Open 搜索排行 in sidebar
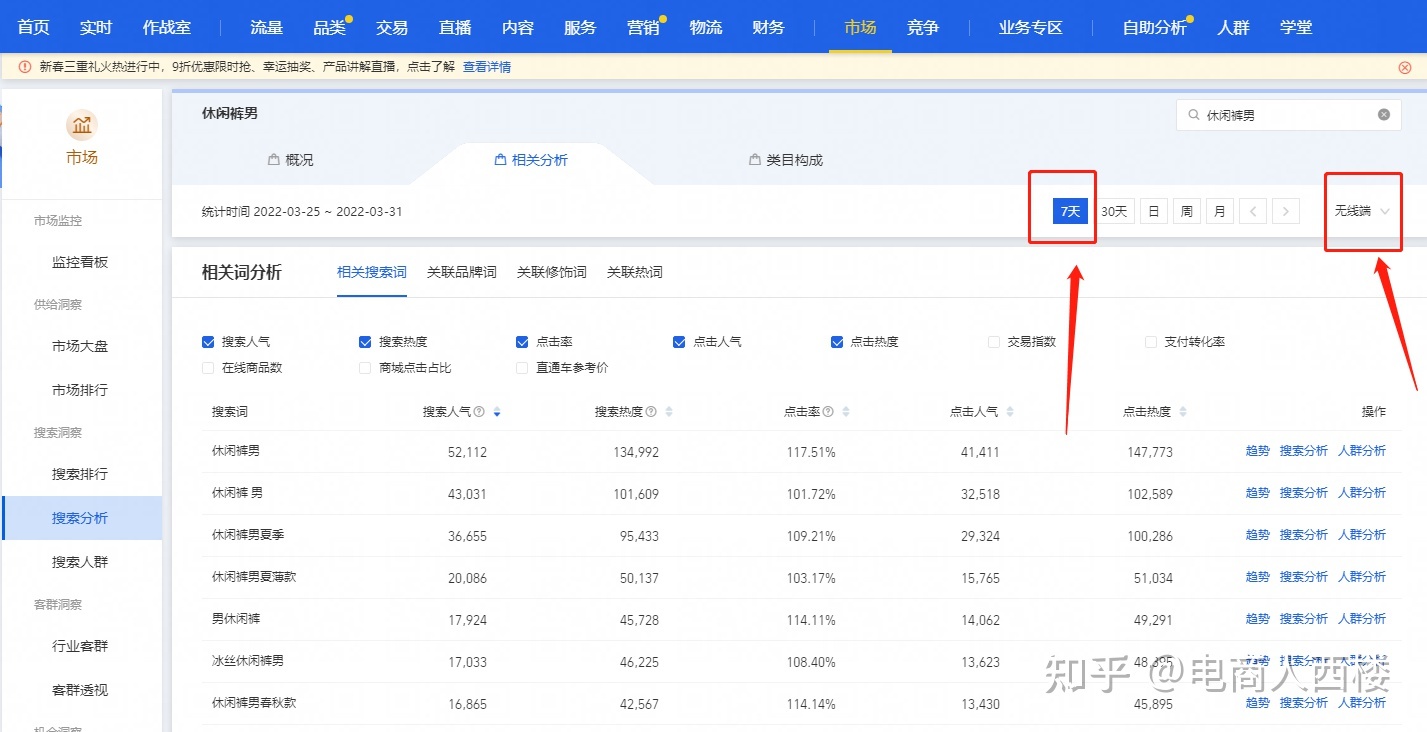1427x732 pixels. click(80, 474)
